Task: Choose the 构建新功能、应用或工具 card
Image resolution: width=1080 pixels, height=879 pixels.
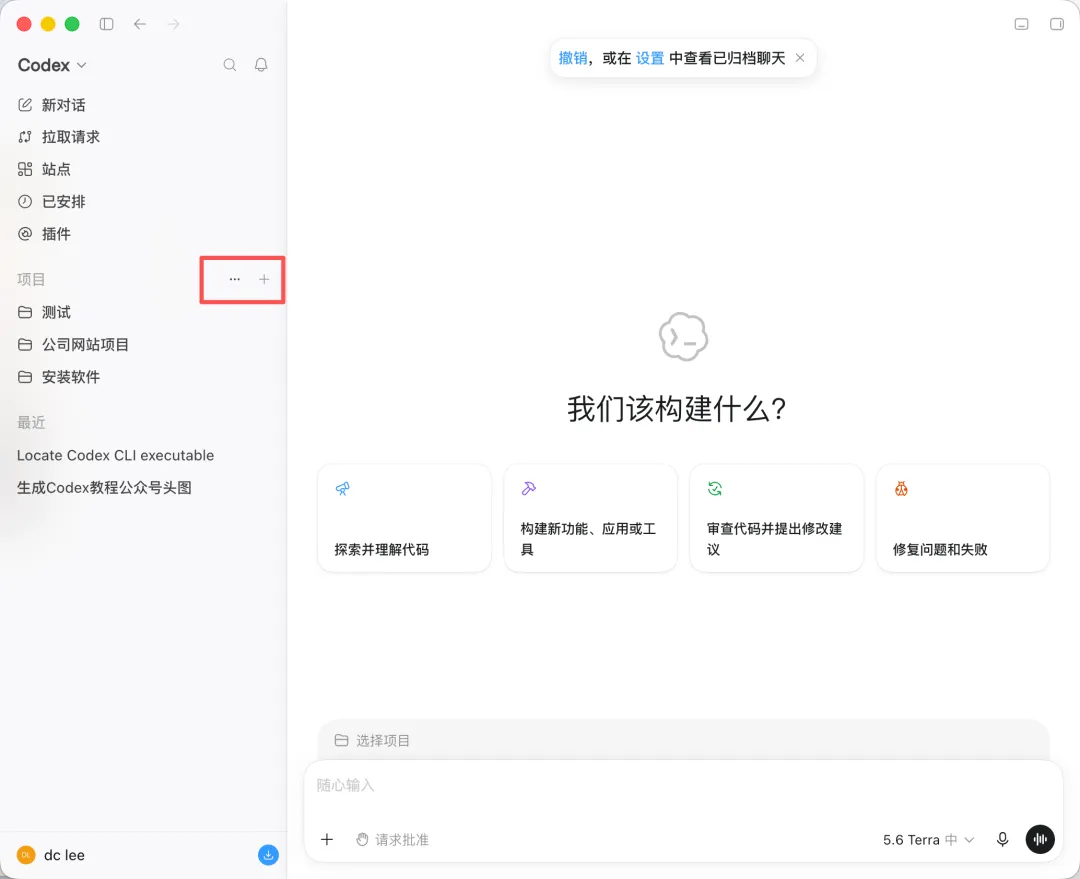Action: click(590, 518)
